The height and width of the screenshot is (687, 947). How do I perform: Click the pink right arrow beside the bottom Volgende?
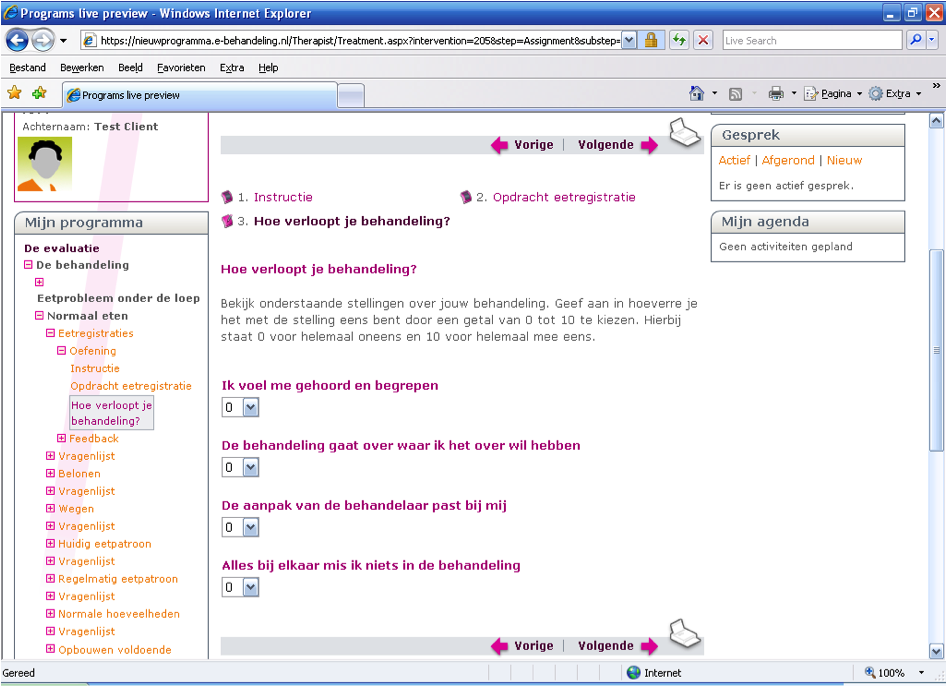(x=649, y=647)
